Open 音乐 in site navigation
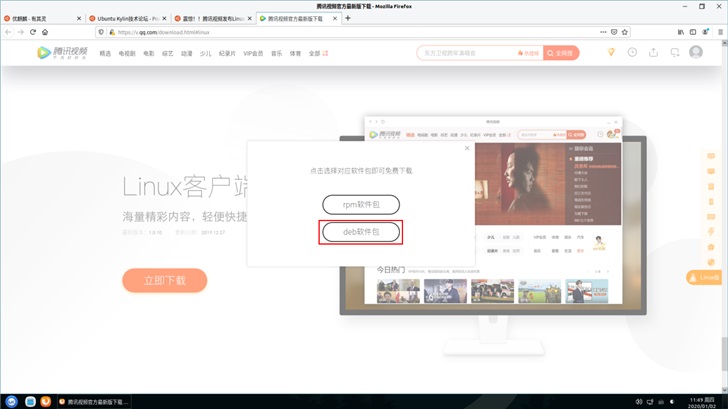728x409 pixels. pos(277,53)
